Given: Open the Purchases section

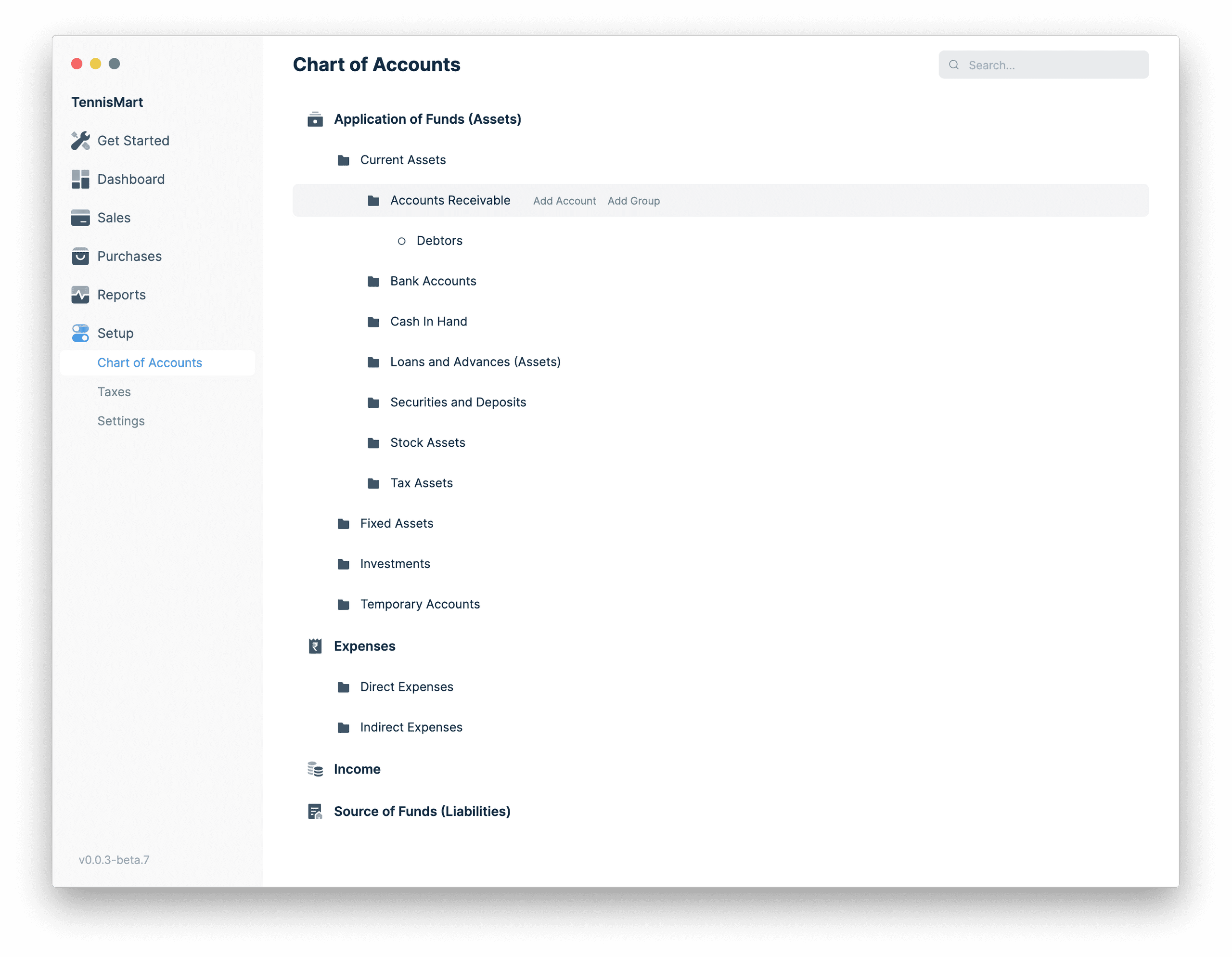Looking at the screenshot, I should (x=129, y=256).
